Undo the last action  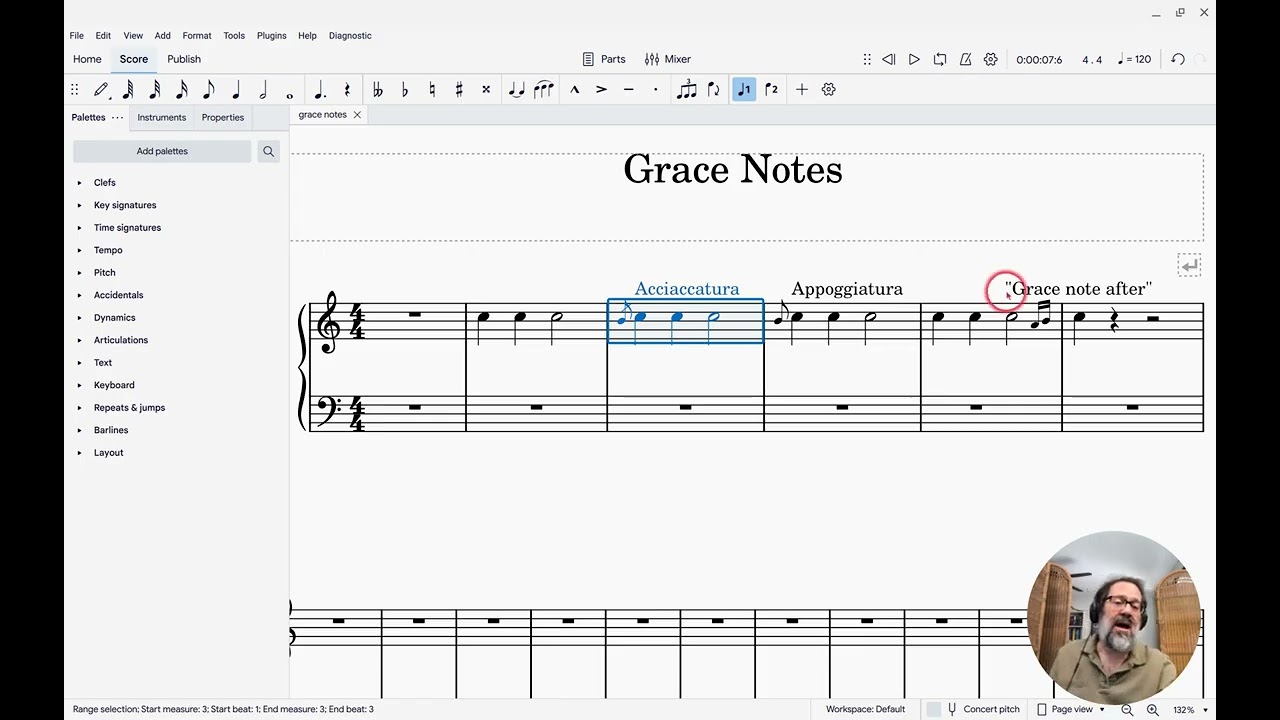tap(1178, 59)
